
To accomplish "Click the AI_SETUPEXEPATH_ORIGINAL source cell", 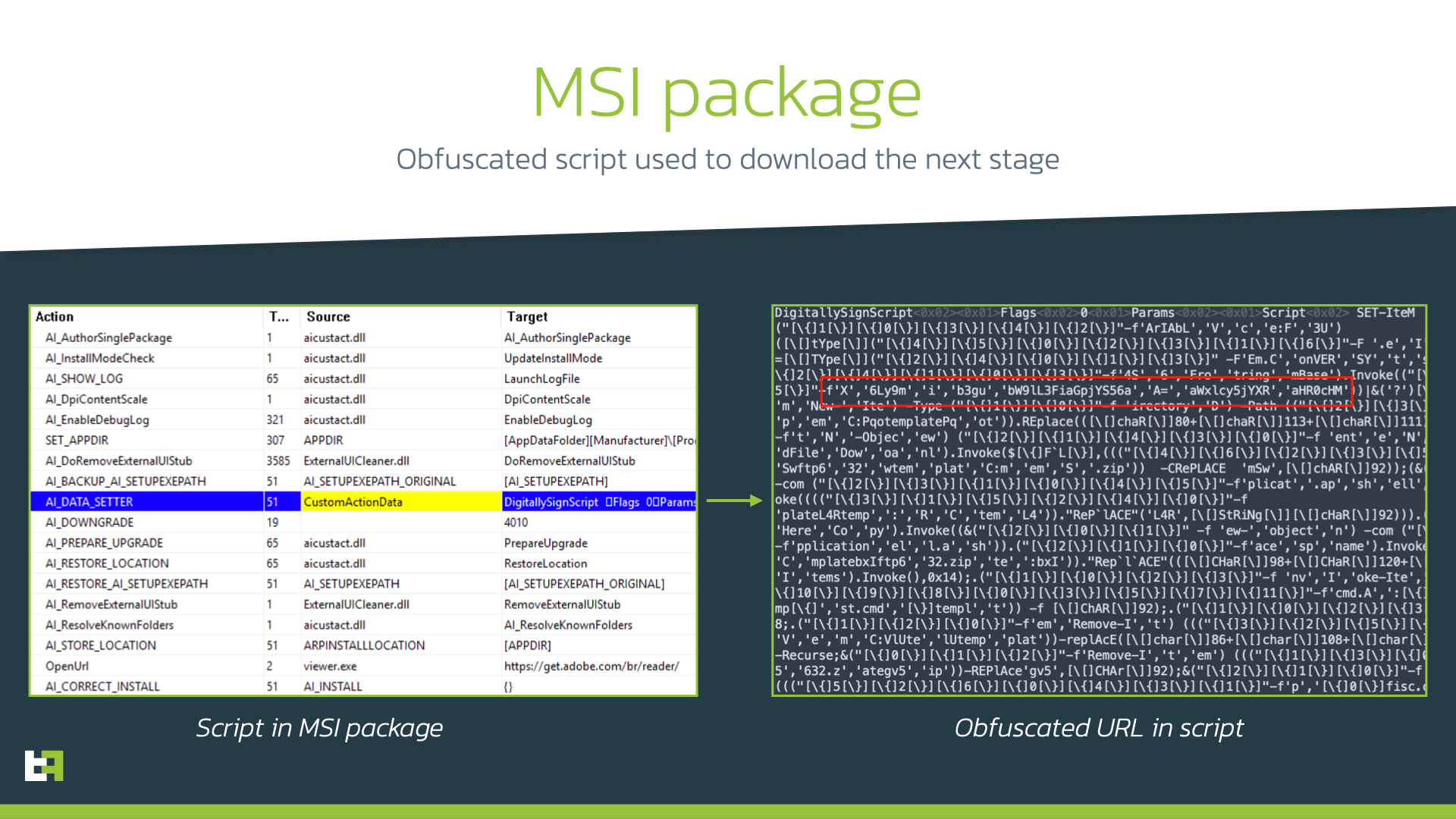I will [x=380, y=482].
